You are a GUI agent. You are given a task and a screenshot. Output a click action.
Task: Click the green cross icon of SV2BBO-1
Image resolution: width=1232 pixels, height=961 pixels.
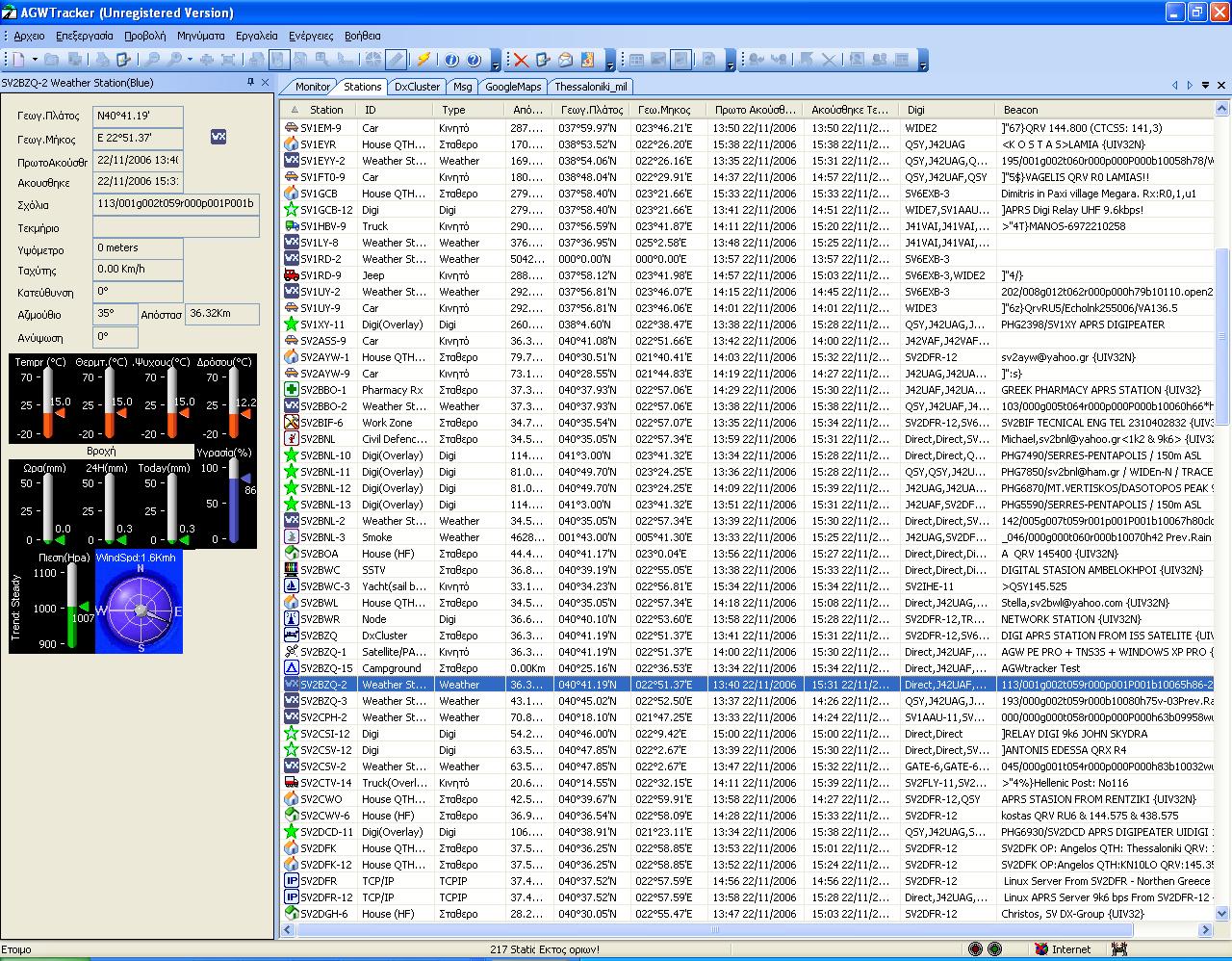[292, 390]
